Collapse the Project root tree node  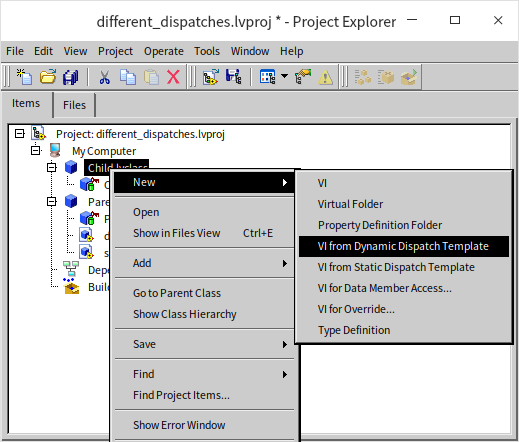coord(20,134)
